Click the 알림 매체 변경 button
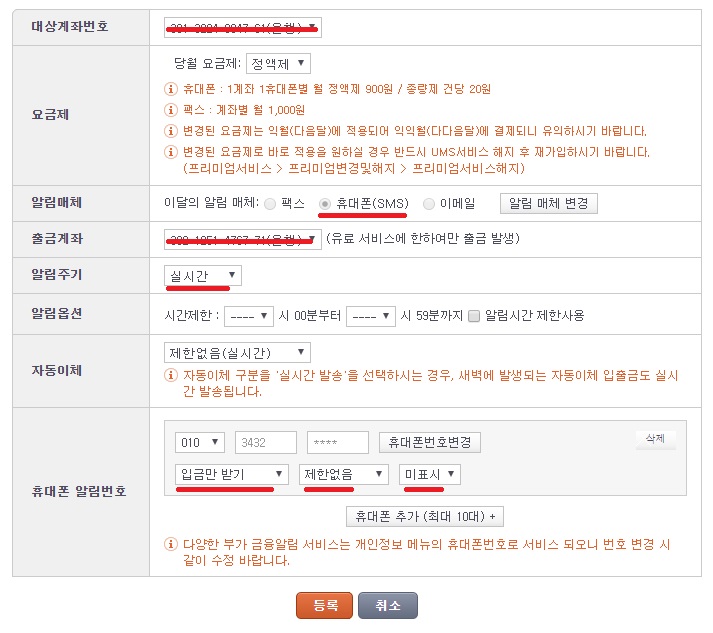Image resolution: width=713 pixels, height=633 pixels. coord(548,204)
